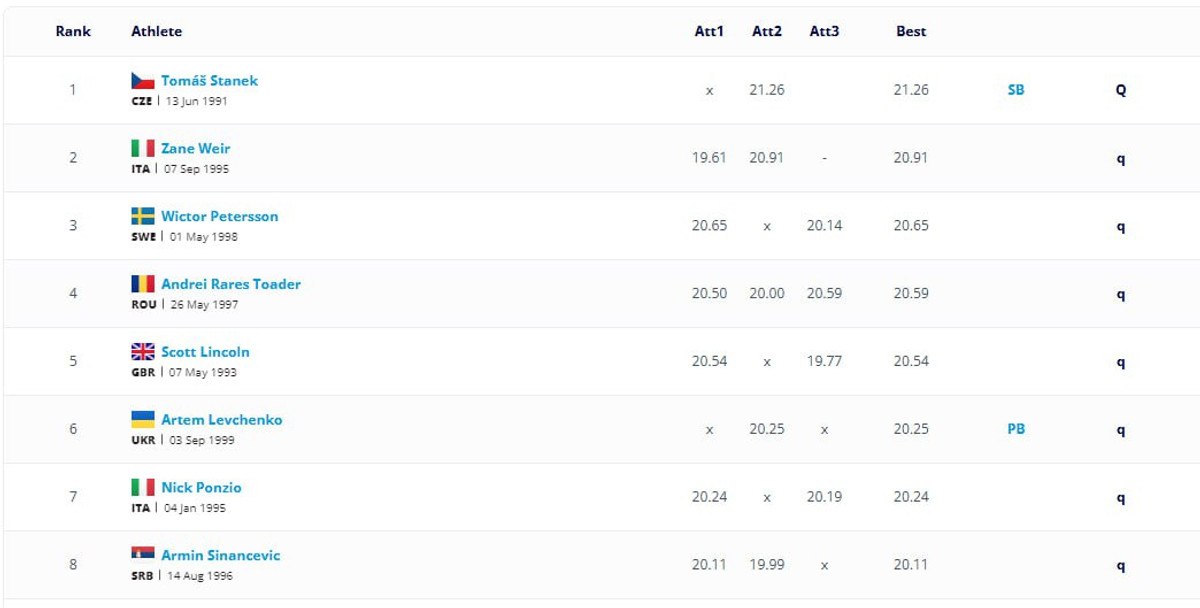This screenshot has width=1200, height=608.
Task: Click the Romanian flag by Andrei Rares Toader
Action: point(143,284)
